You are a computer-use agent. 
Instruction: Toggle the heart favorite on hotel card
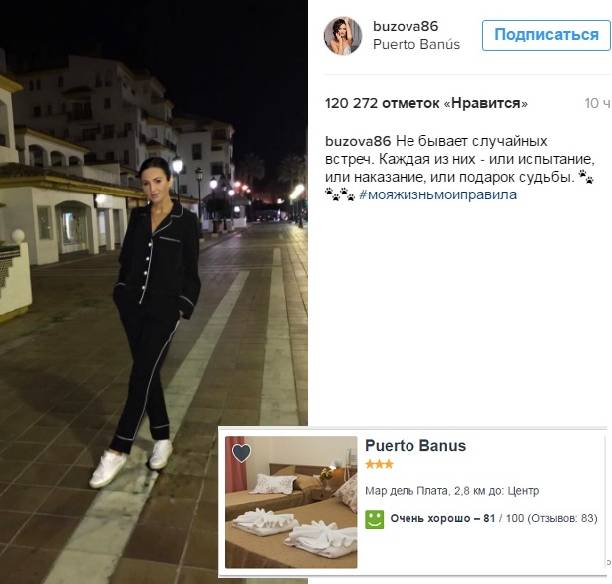tap(242, 453)
